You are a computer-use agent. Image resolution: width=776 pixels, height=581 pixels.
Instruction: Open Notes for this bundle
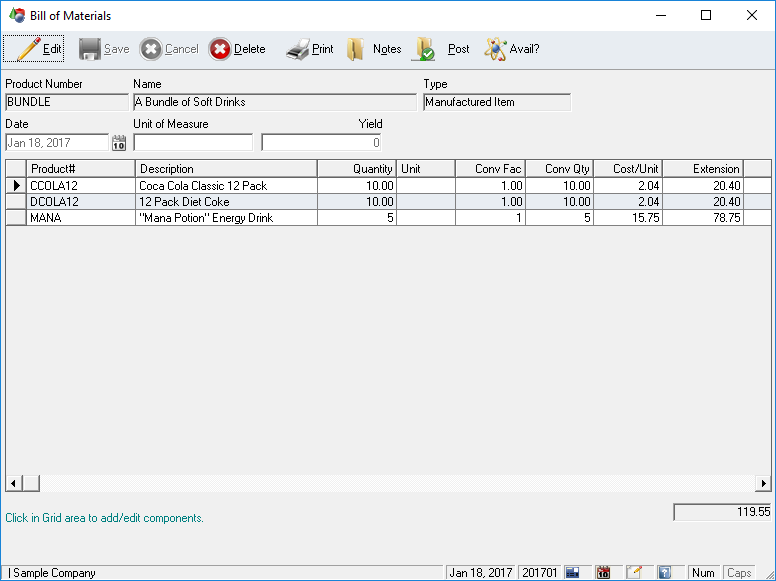pyautogui.click(x=374, y=49)
